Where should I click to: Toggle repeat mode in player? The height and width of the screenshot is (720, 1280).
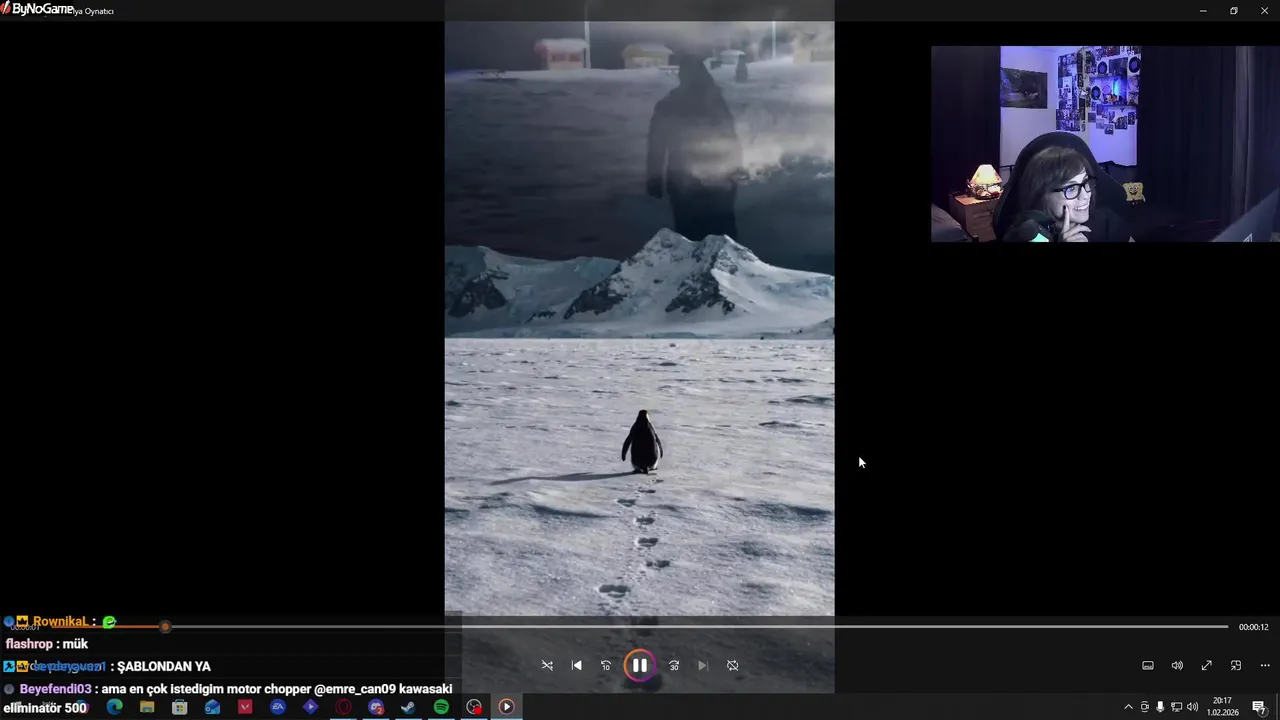(733, 665)
